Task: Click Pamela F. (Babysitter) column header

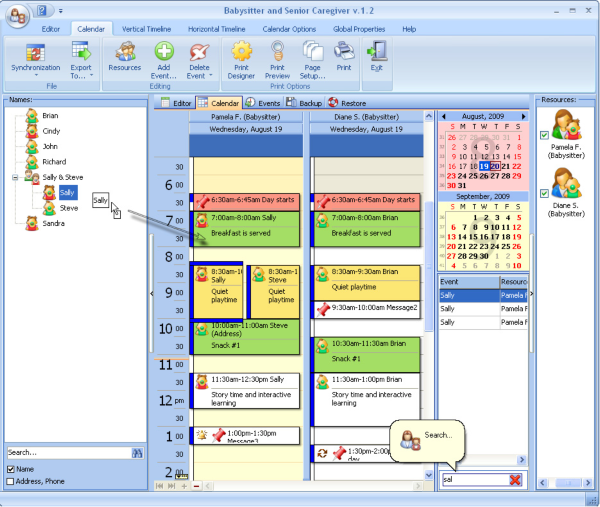Action: pyautogui.click(x=246, y=117)
